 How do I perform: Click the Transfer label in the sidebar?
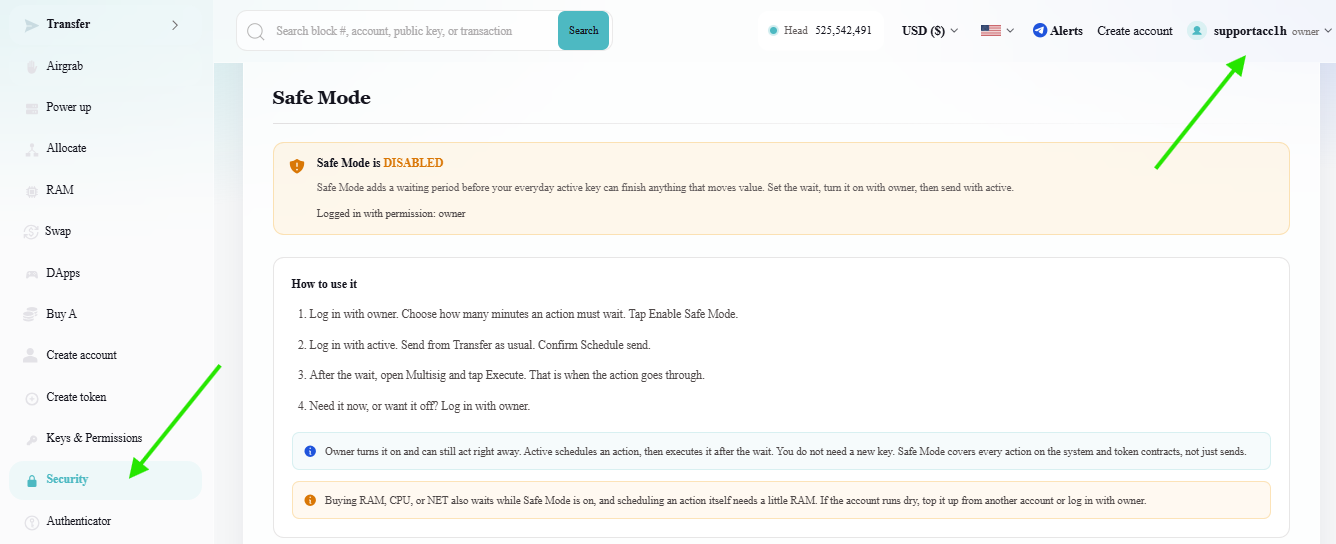pyautogui.click(x=68, y=24)
